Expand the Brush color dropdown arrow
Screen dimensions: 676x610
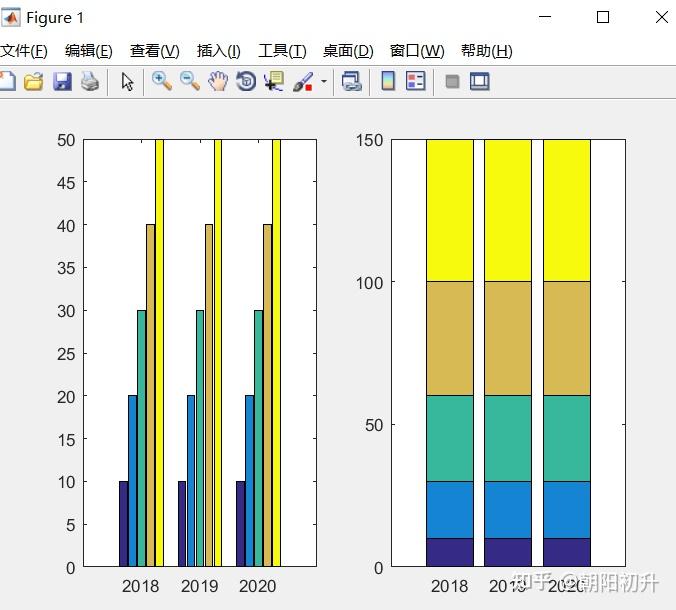324,81
